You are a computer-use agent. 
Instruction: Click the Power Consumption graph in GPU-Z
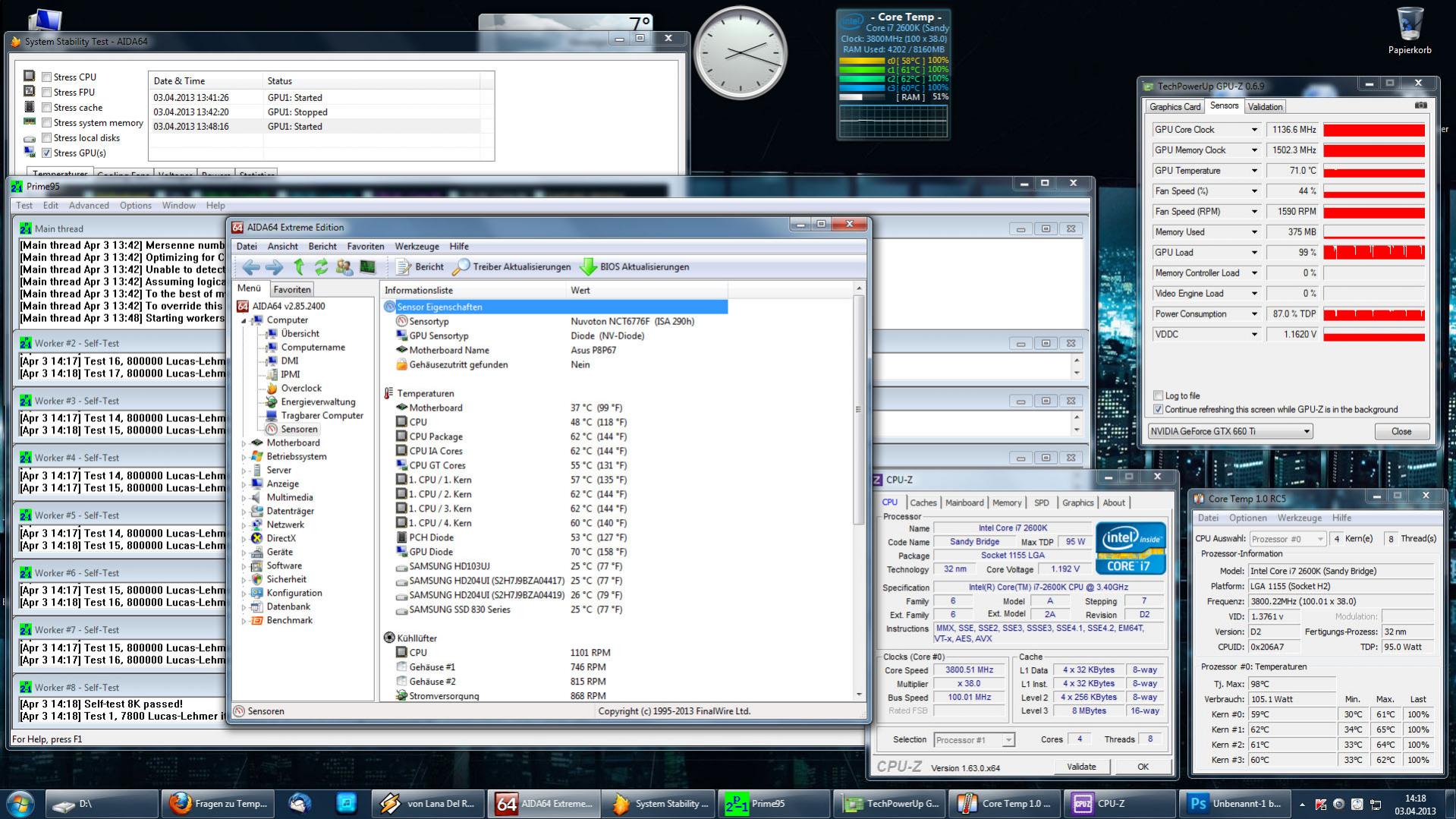click(1374, 314)
